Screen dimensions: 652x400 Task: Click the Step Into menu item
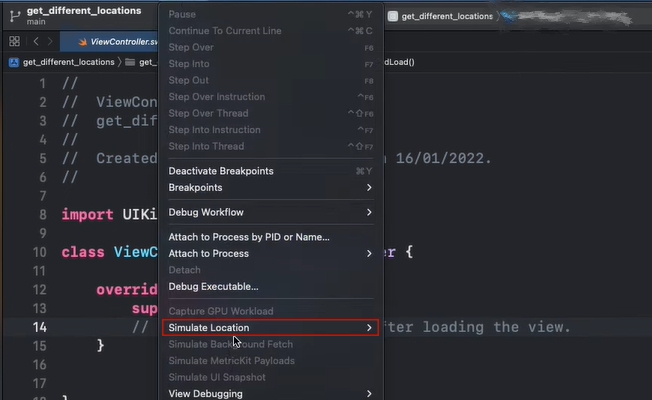[270, 64]
